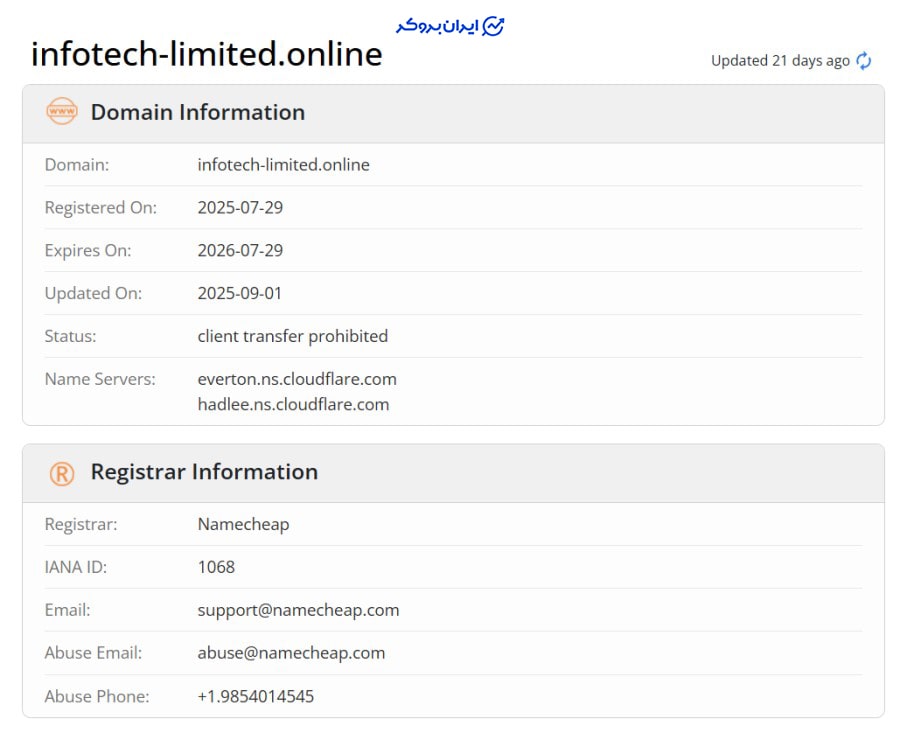Click the blue refresh arrows icon

[863, 61]
